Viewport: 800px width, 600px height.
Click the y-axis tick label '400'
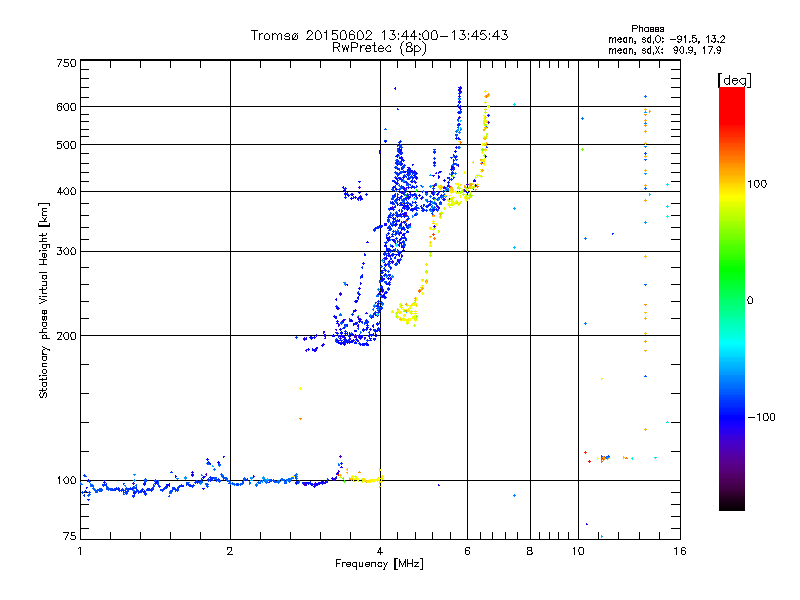[66, 192]
